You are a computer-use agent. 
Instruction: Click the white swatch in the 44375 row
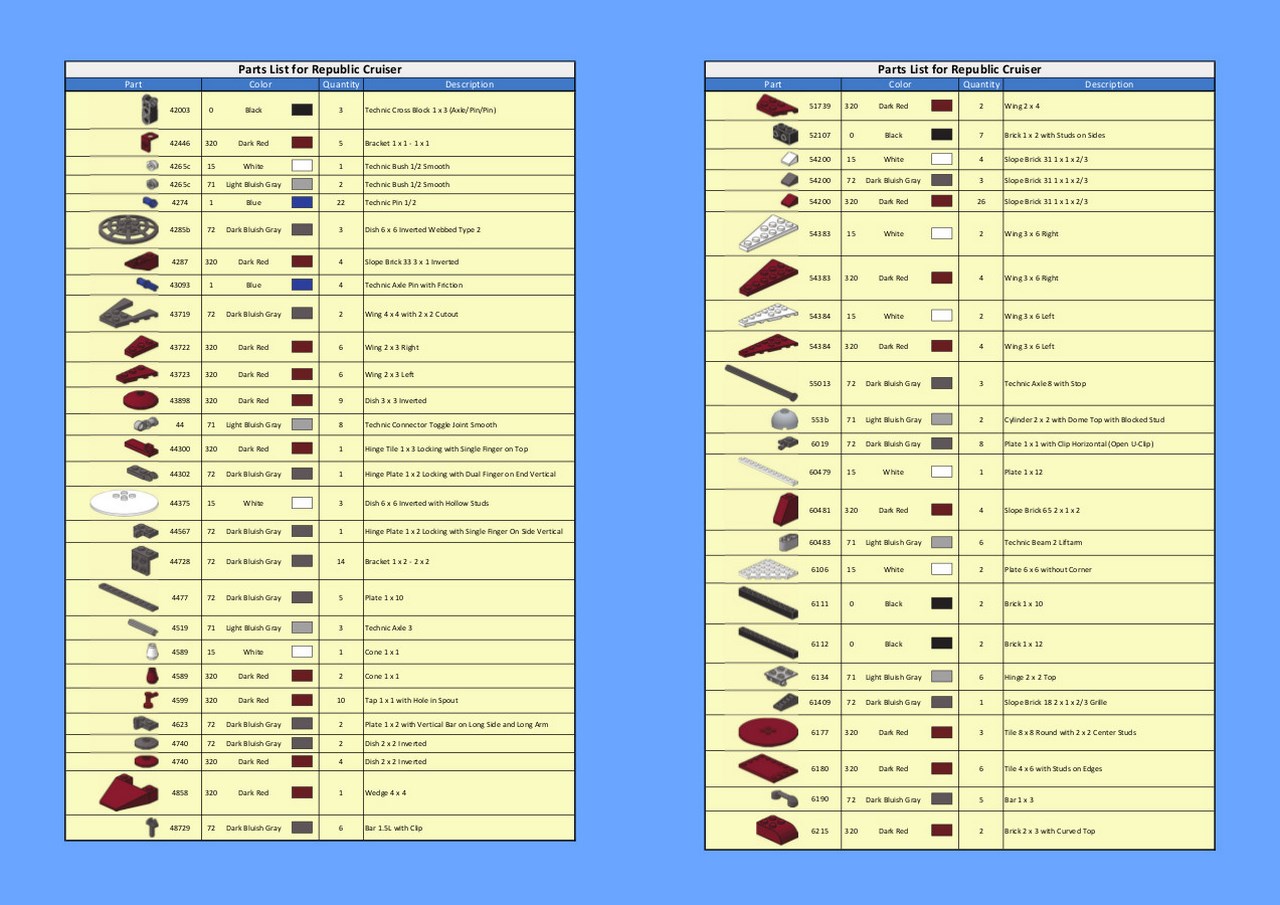[302, 503]
